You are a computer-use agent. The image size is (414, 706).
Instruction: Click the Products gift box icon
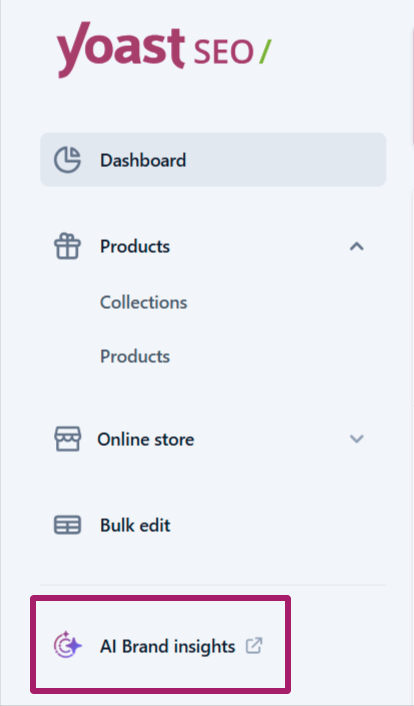[x=68, y=246]
